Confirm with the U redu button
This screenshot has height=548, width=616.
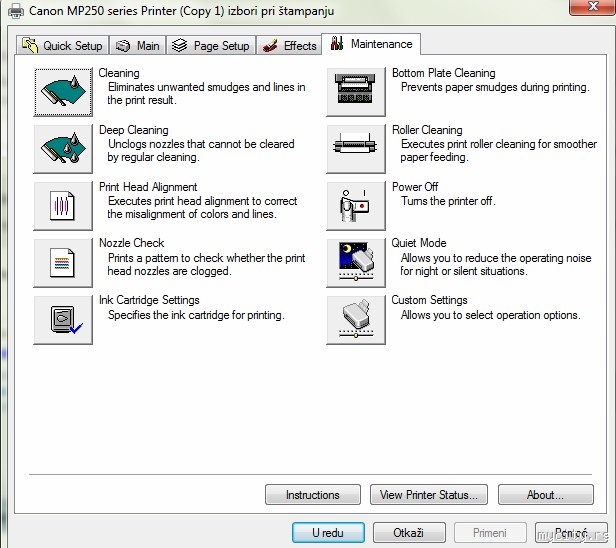click(x=328, y=533)
